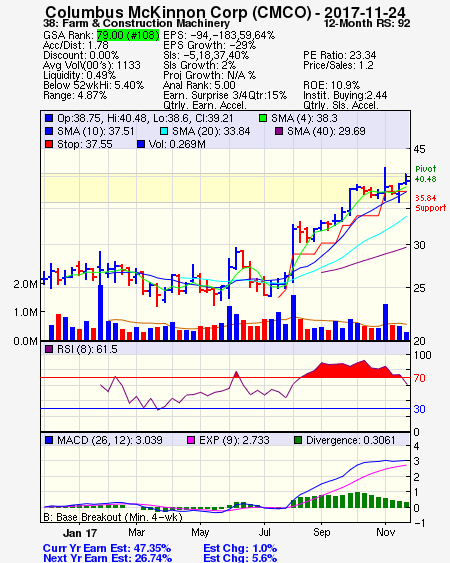This screenshot has width=450, height=563.
Task: Click the Jan 17 label on time axis
Action: tap(80, 533)
